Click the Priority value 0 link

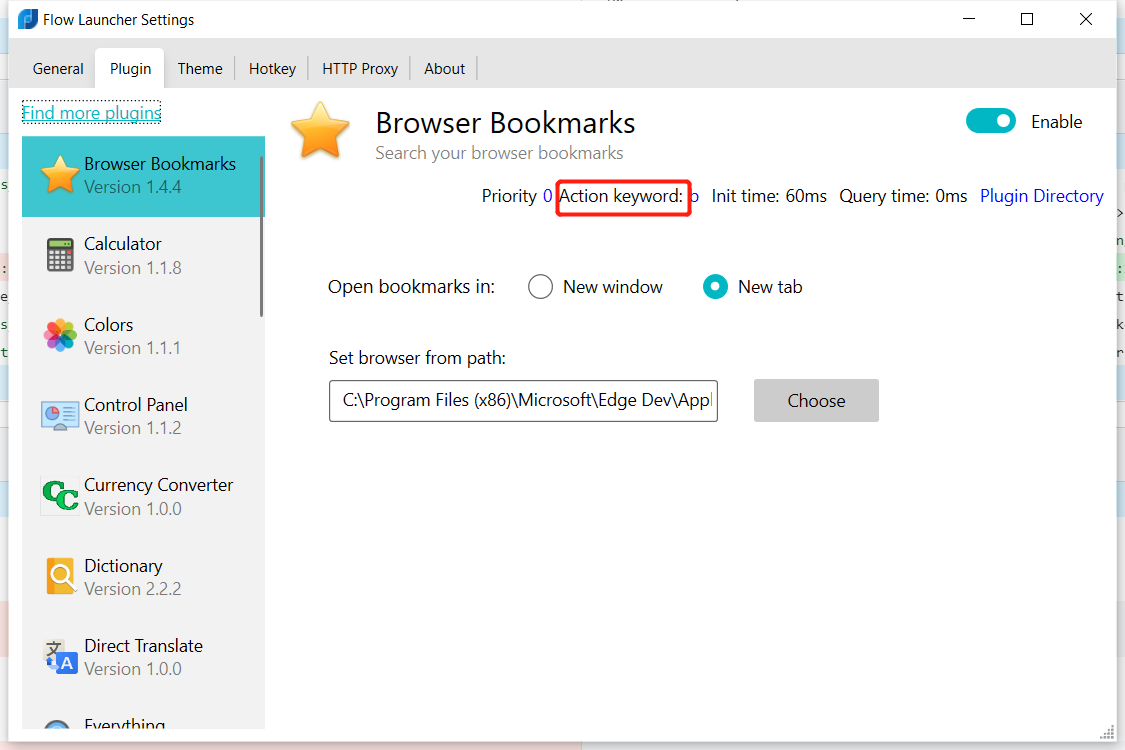[x=547, y=196]
